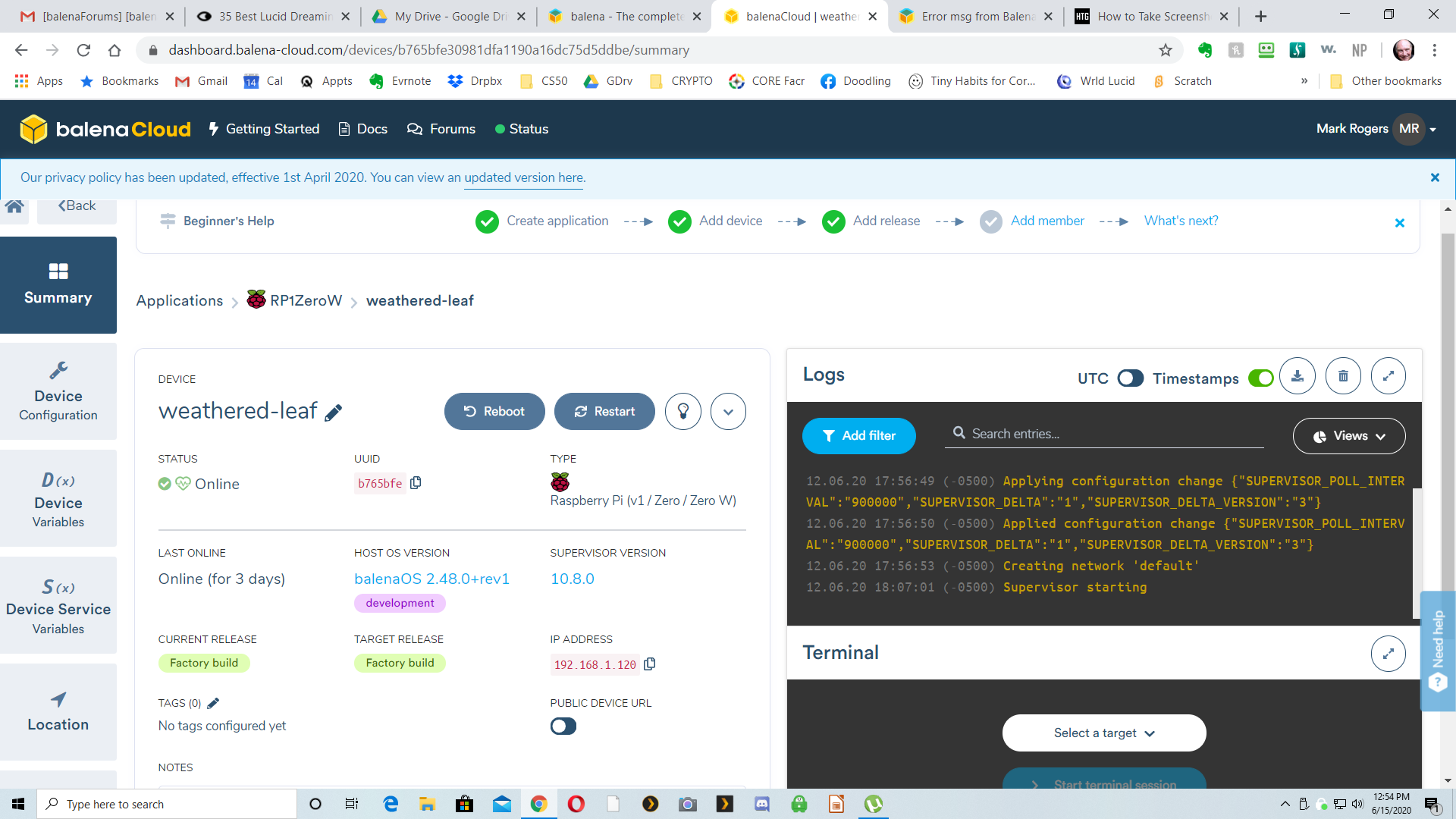Image resolution: width=1456 pixels, height=819 pixels.
Task: Click What's next? link
Action: (1181, 221)
